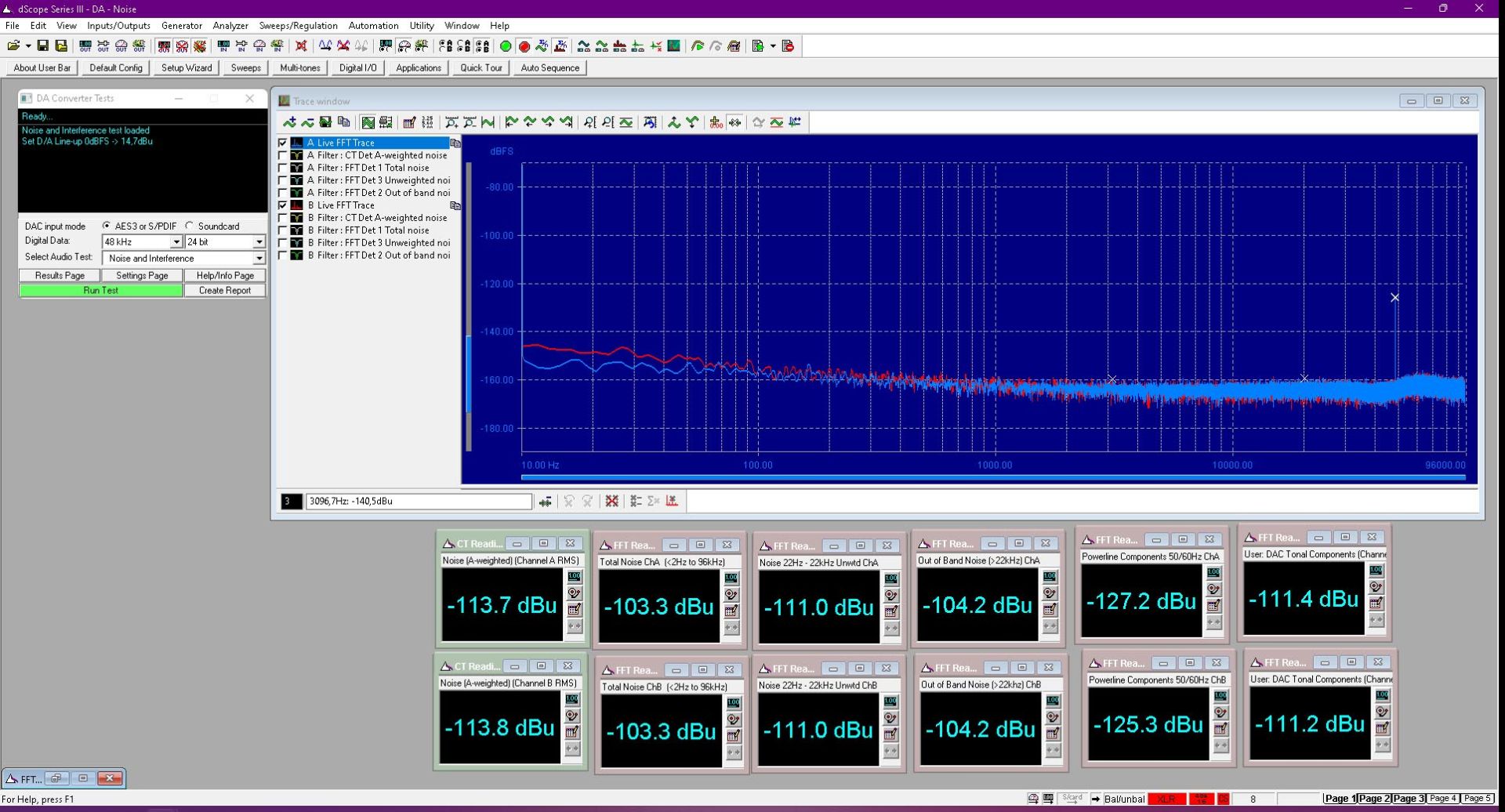1505x812 pixels.
Task: Open the 24 bit word length dropdown
Action: [259, 242]
